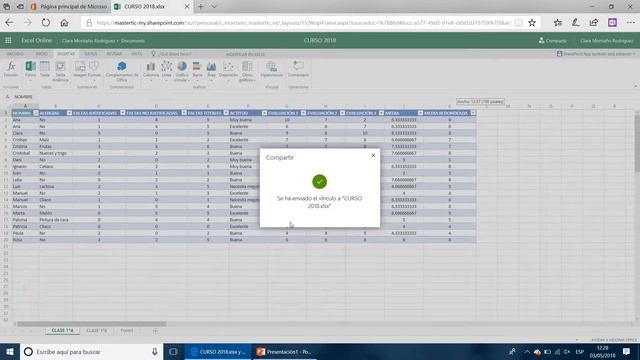Screen dimensions: 640x360
Task: Insert a Gráfico circular chart
Action: pos(182,71)
